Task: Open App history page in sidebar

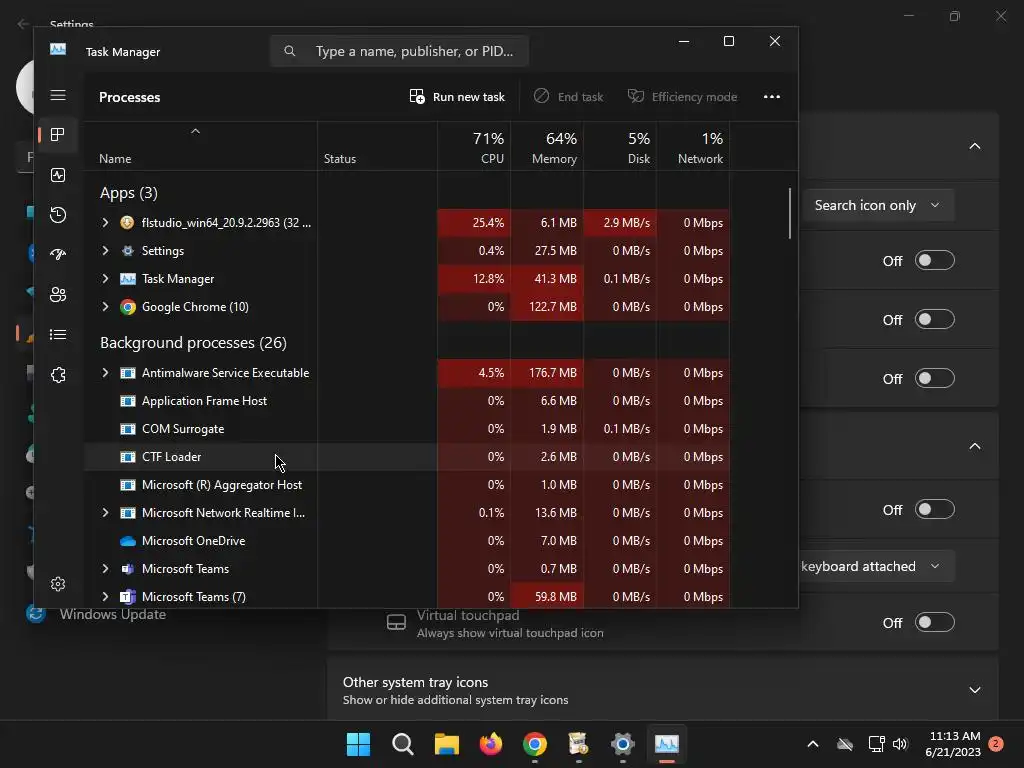Action: coord(58,215)
